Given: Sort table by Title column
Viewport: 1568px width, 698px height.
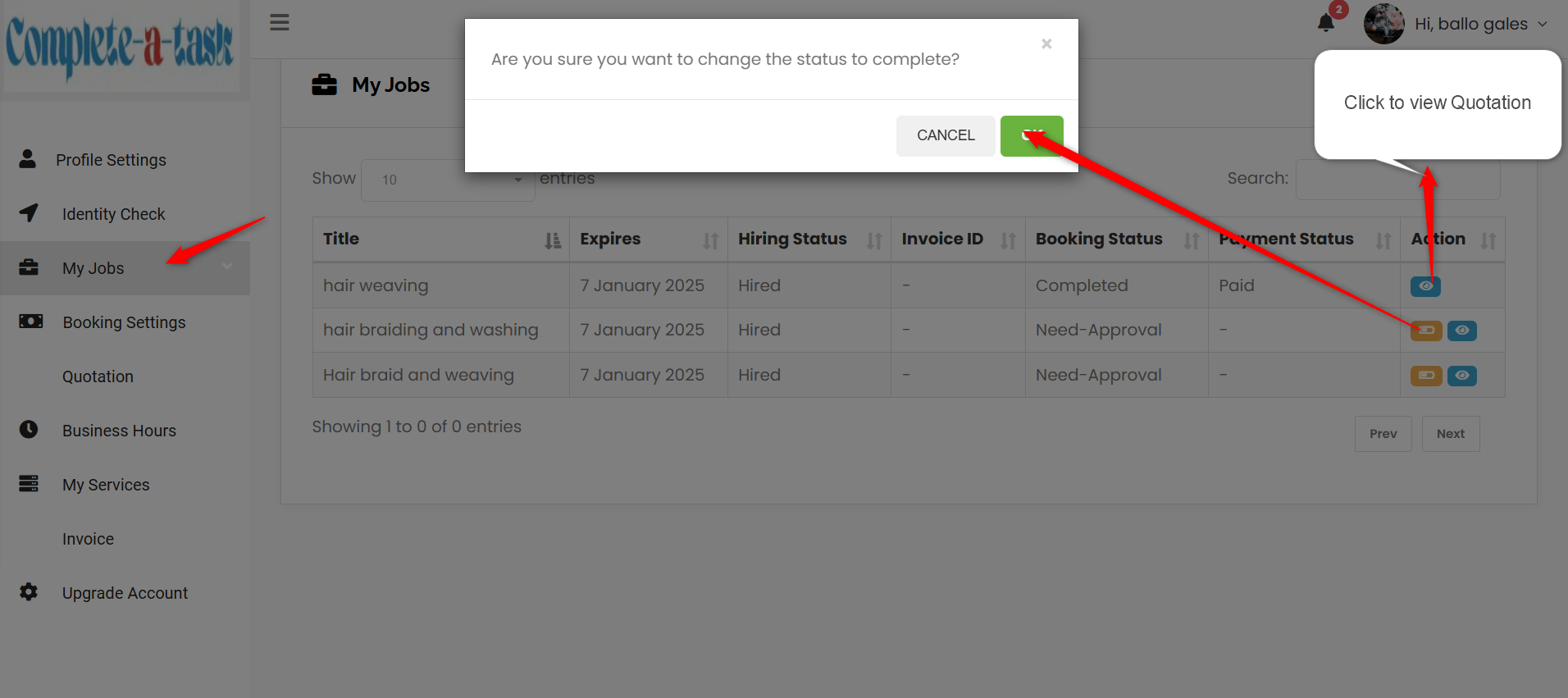Looking at the screenshot, I should [441, 240].
